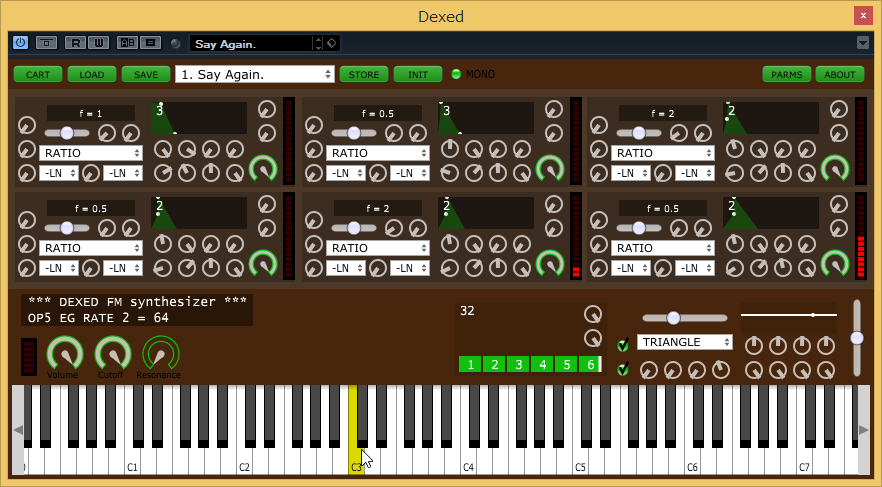Click the black Say Again. preset name field

[251, 43]
